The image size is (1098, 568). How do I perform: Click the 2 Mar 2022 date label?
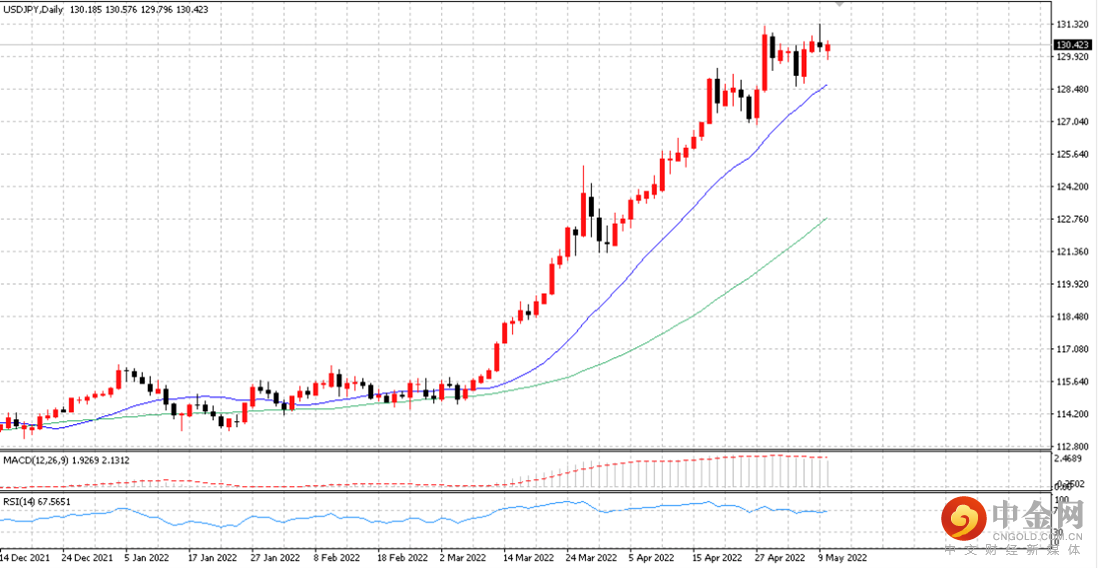(x=464, y=558)
